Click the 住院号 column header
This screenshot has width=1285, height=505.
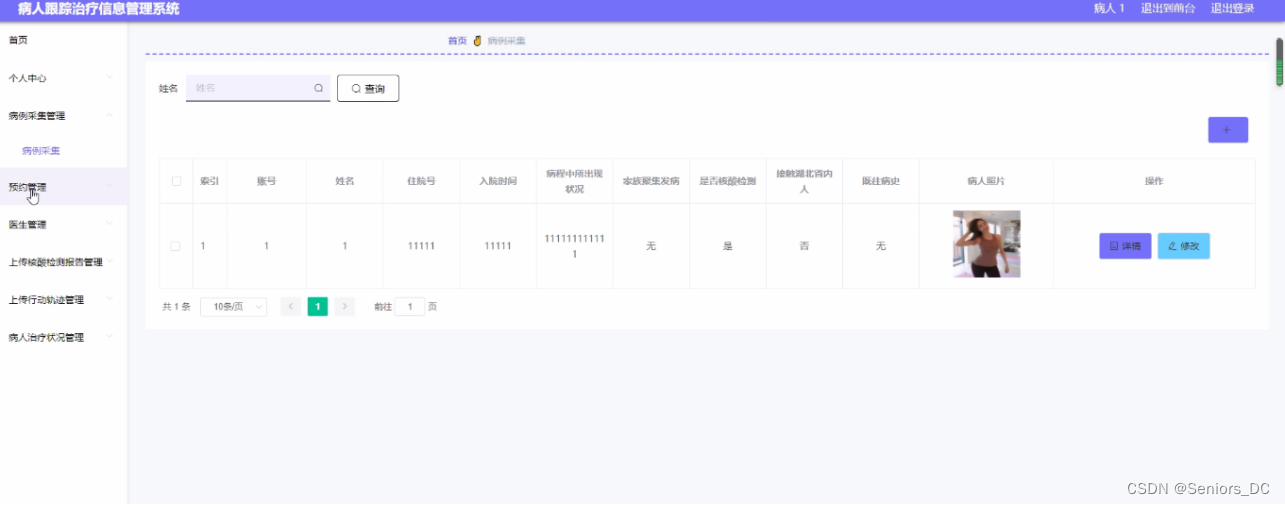pyautogui.click(x=421, y=181)
